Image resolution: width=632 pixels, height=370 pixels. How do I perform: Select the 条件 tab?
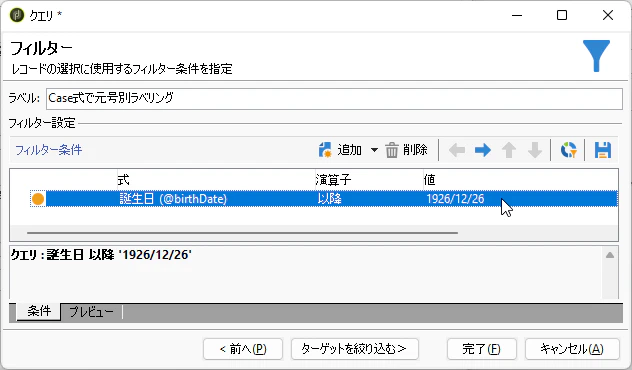tap(39, 312)
